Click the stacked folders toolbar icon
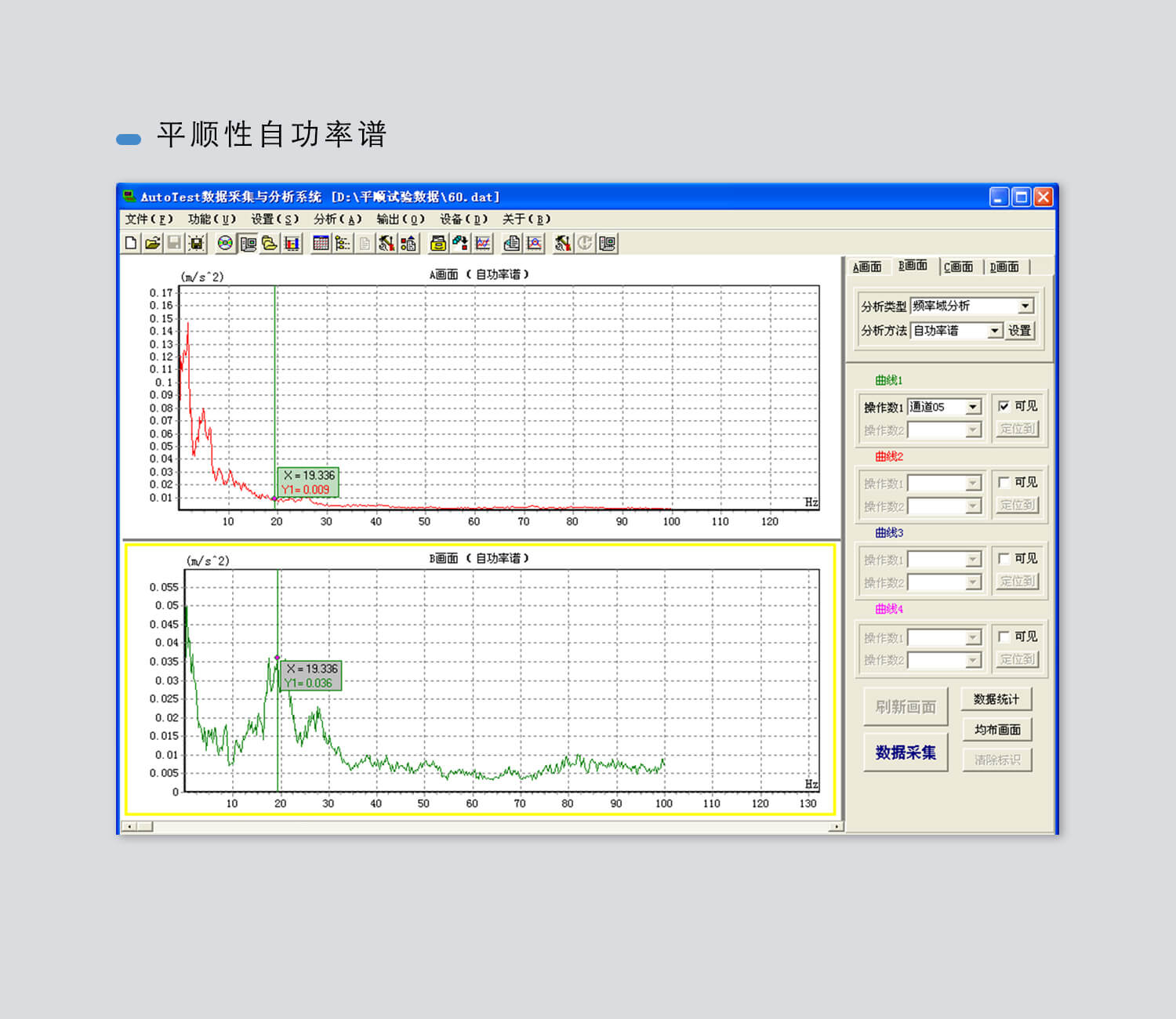This screenshot has height=1019, width=1176. tap(270, 243)
